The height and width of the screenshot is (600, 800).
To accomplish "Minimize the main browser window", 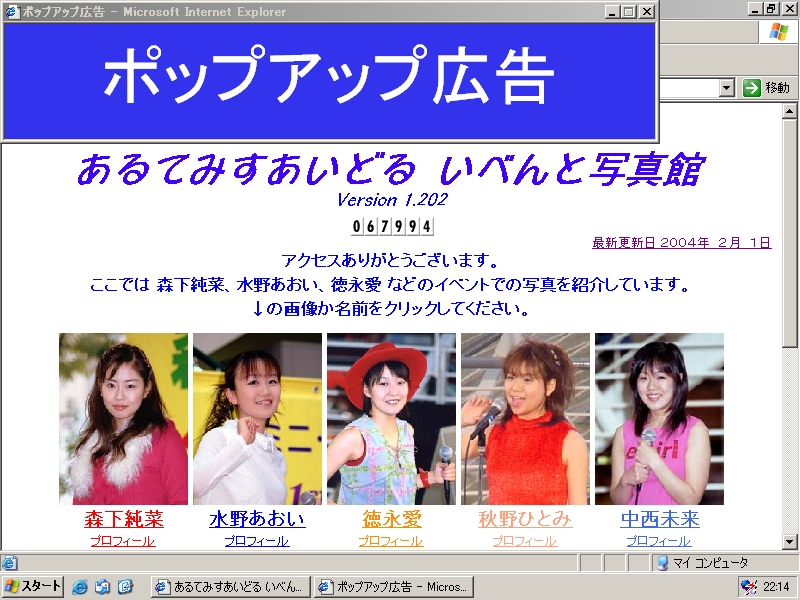I will (x=756, y=8).
